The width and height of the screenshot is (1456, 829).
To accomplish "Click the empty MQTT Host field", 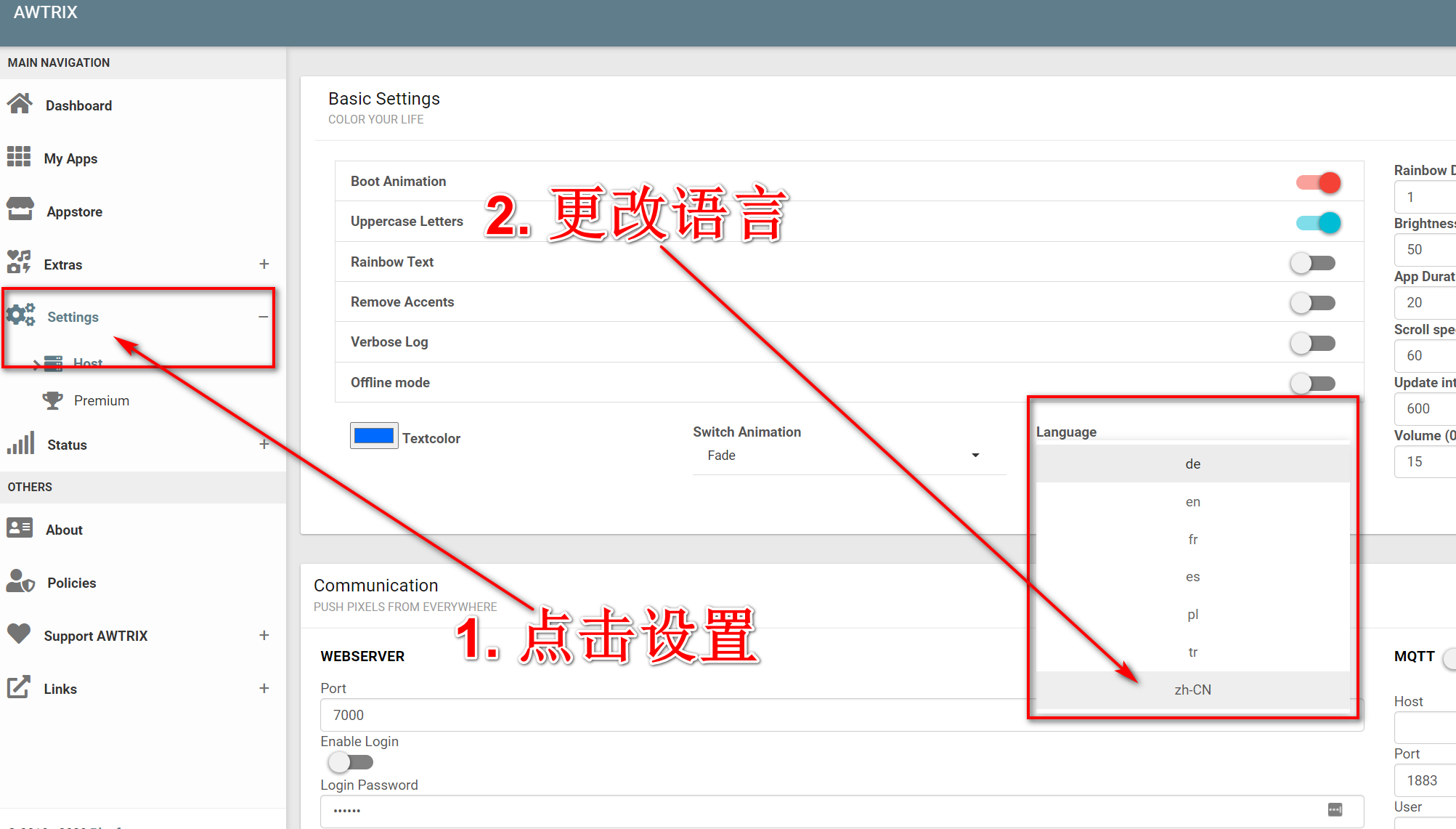I will point(1425,728).
